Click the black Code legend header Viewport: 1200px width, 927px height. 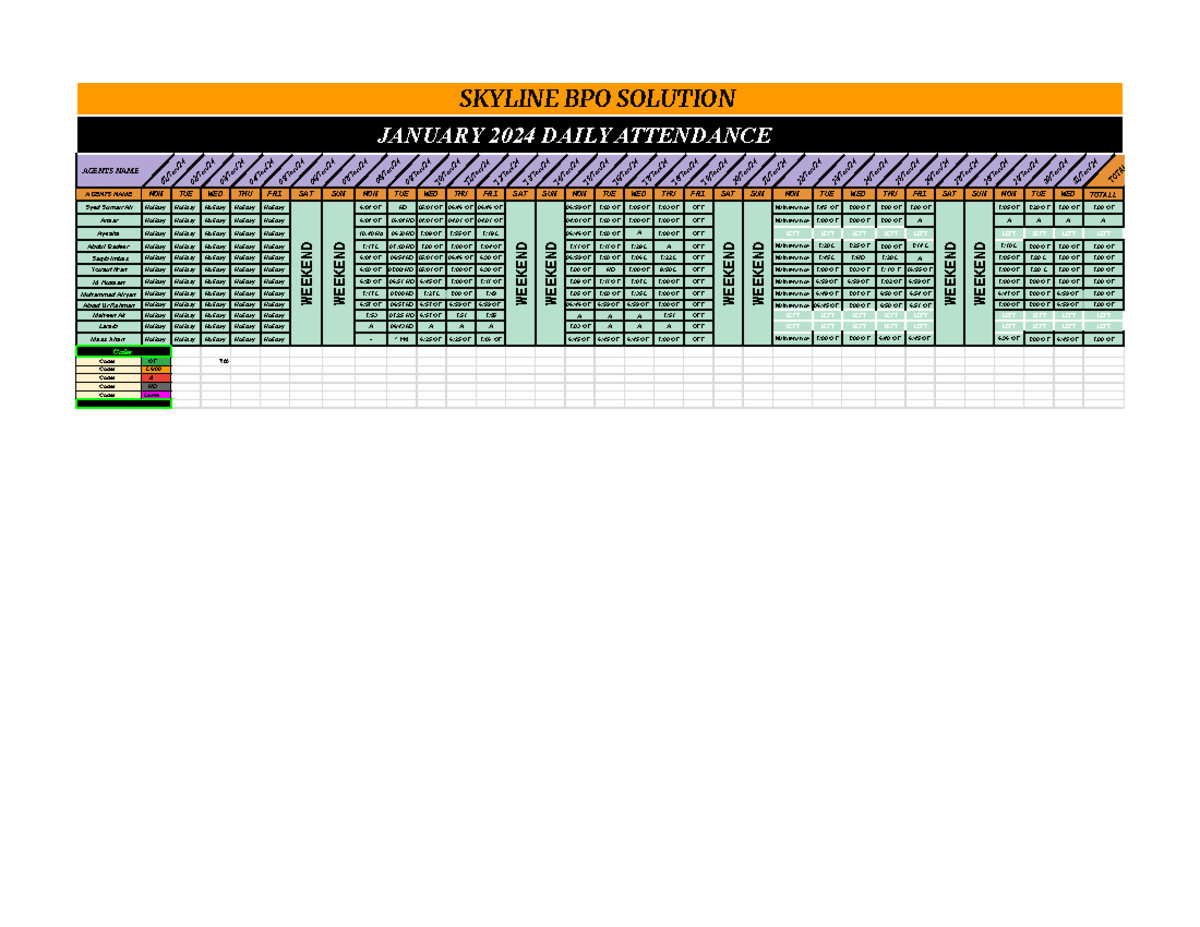coord(122,351)
